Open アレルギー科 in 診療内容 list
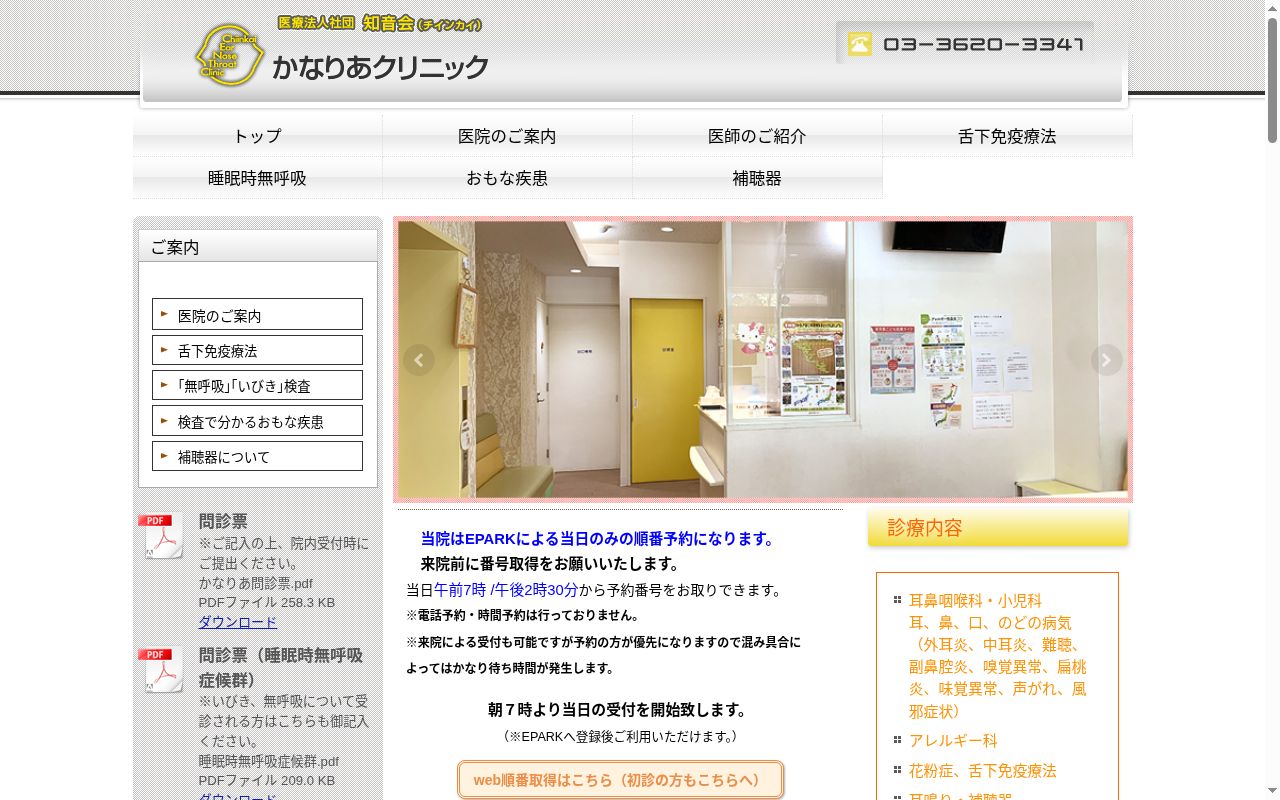Screen dimensions: 1280x800 tap(953, 741)
